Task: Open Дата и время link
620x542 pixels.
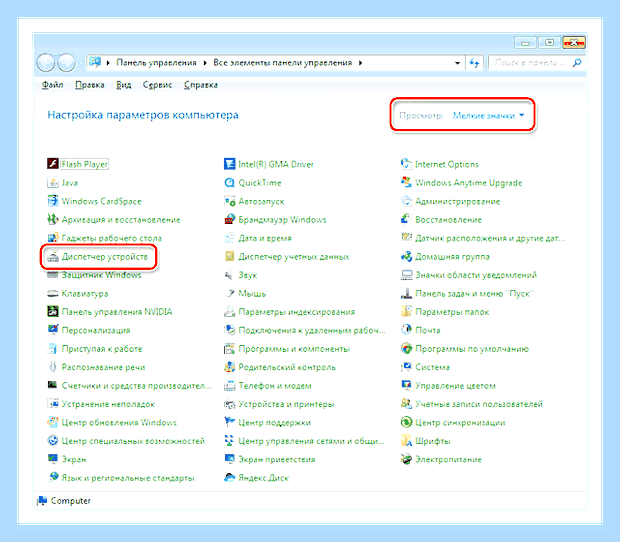Action: pyautogui.click(x=265, y=238)
